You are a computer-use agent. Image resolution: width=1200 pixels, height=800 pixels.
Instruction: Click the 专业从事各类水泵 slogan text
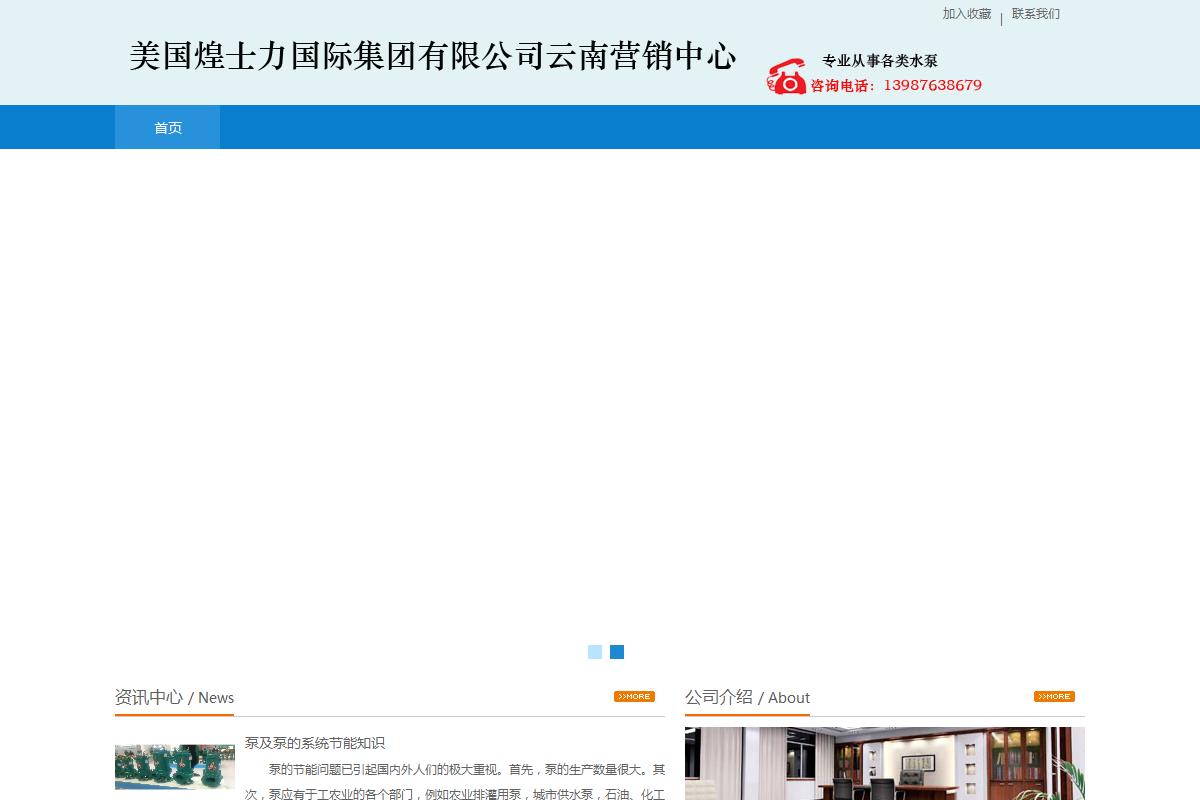(x=879, y=61)
